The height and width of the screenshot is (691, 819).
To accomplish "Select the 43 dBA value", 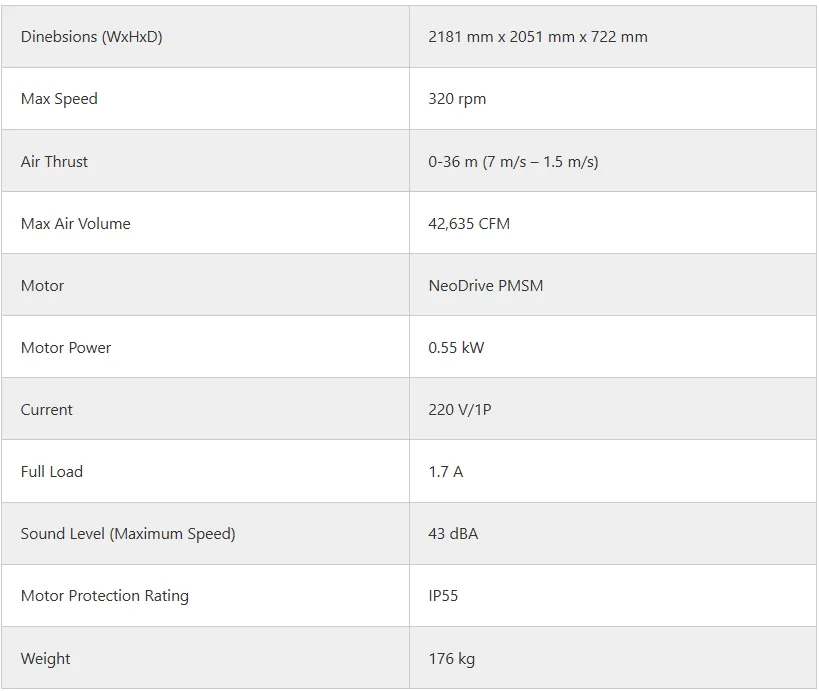I will pyautogui.click(x=453, y=533).
